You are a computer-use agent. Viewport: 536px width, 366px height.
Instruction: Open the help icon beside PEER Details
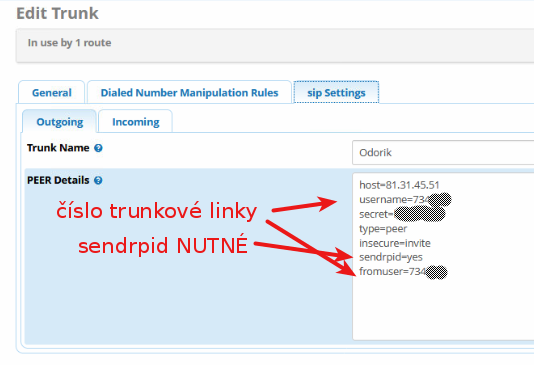click(98, 180)
